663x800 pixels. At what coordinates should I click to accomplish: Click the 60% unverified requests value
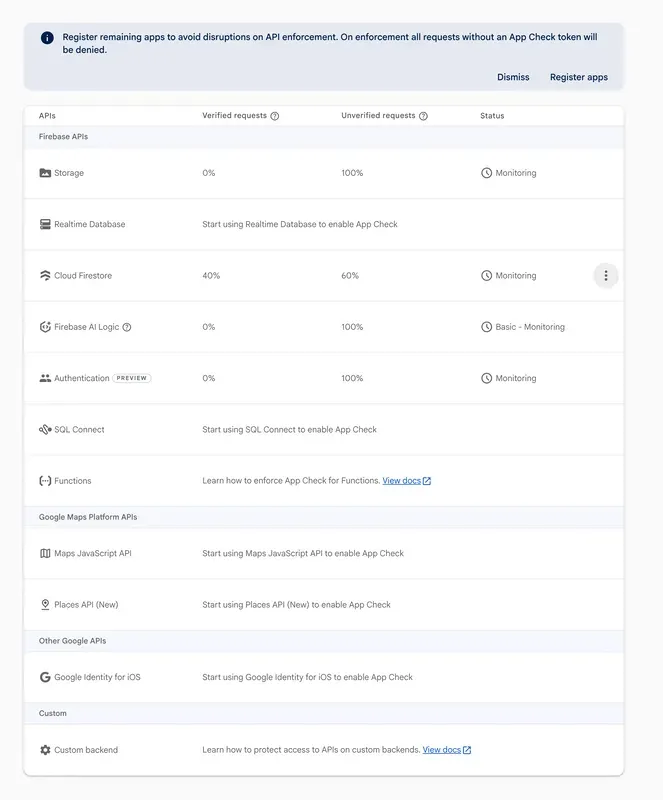tap(350, 276)
